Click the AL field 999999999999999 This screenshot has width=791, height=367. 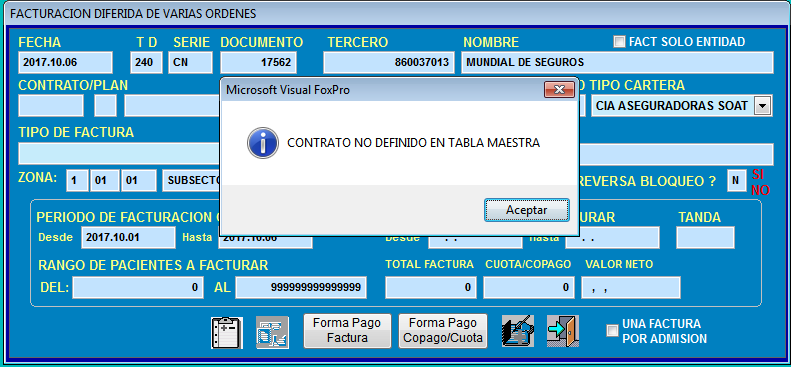(x=301, y=287)
